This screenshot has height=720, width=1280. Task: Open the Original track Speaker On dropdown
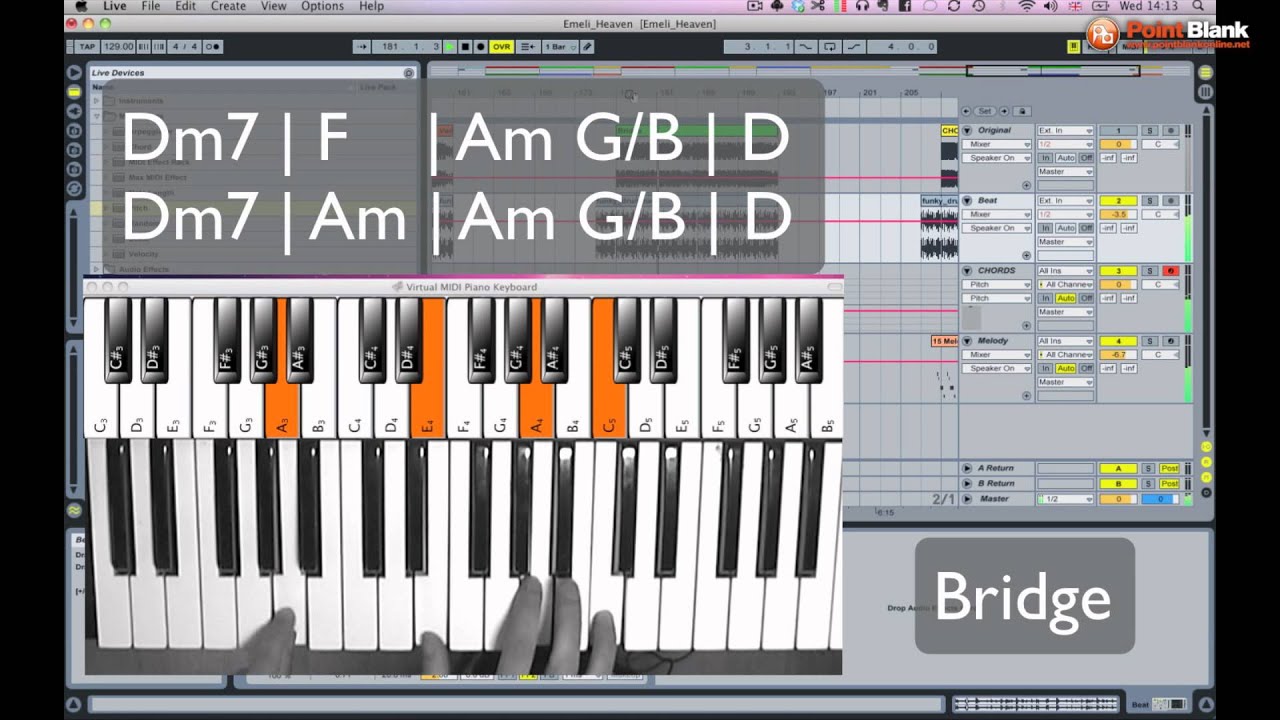(x=996, y=158)
